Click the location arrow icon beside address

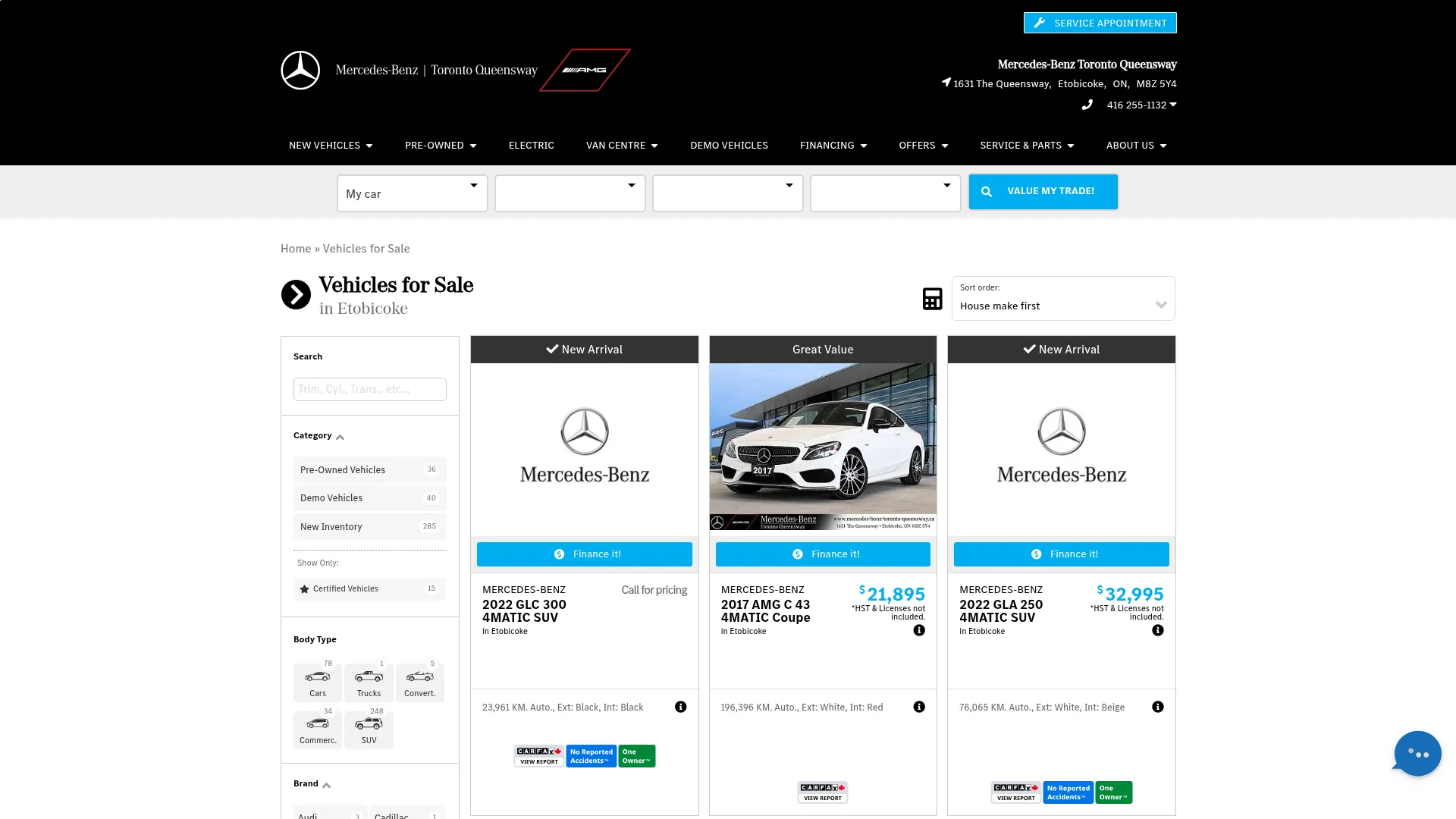coord(946,82)
